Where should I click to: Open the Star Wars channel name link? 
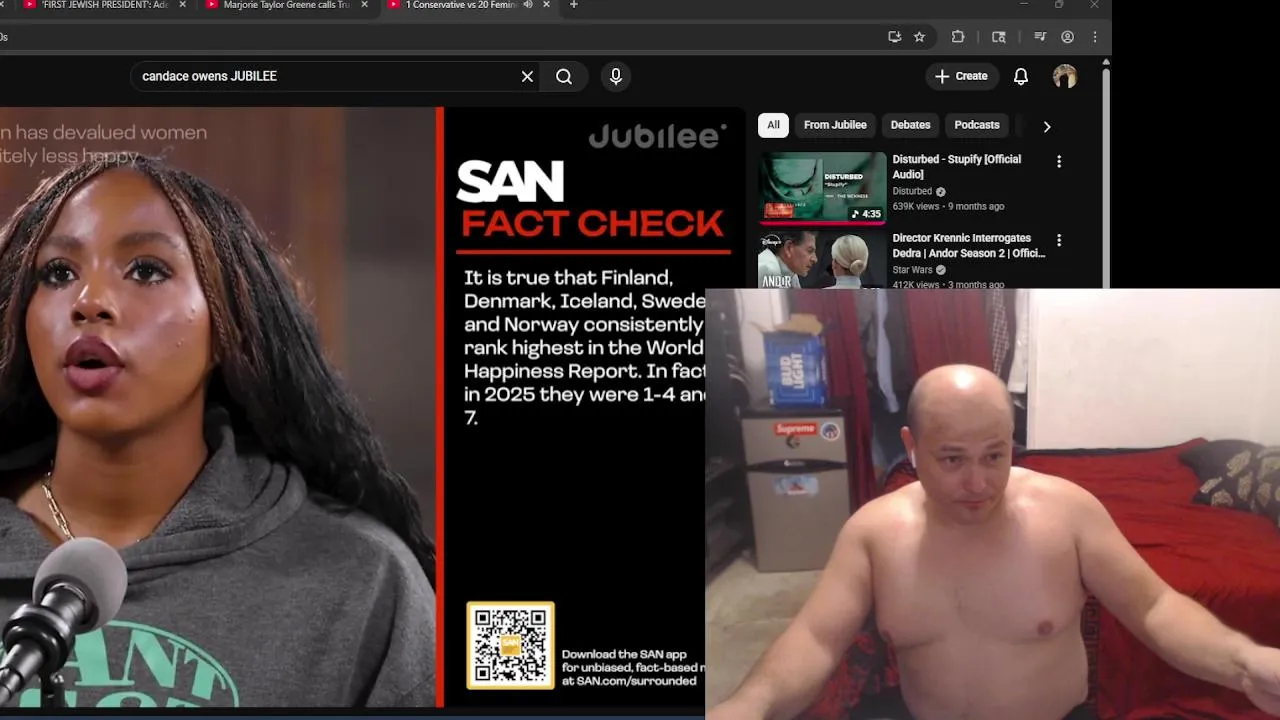(912, 270)
